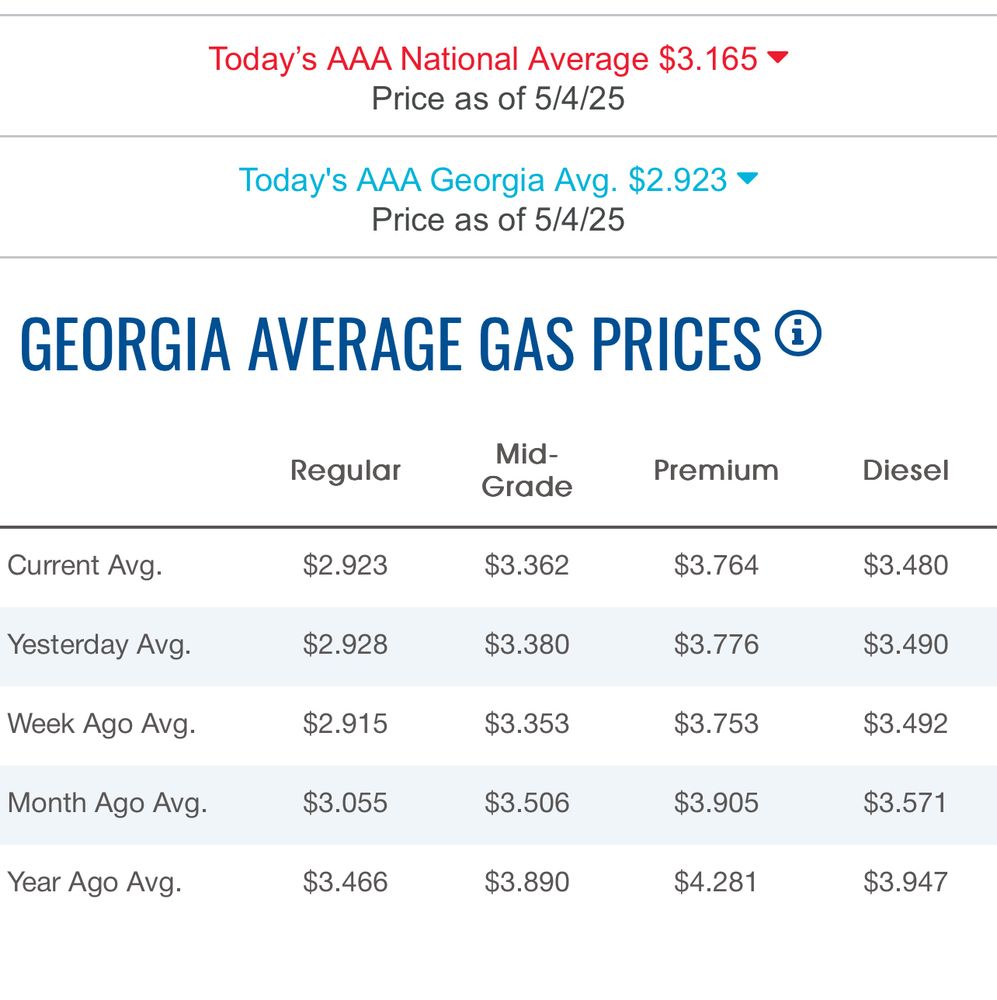Click the month-ago Mid-Grade price $3.506

pos(527,803)
